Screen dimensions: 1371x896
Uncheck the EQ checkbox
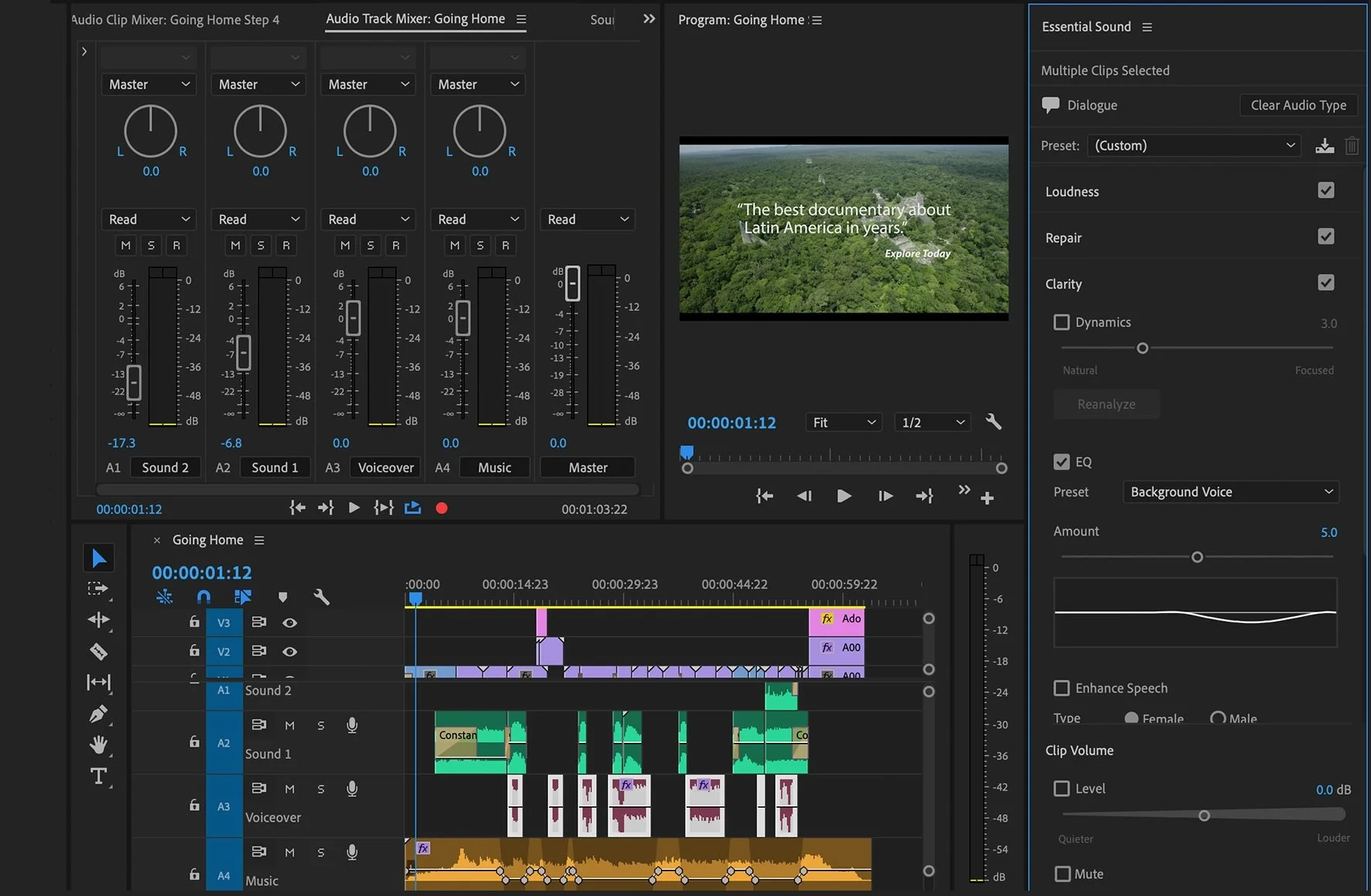point(1062,462)
